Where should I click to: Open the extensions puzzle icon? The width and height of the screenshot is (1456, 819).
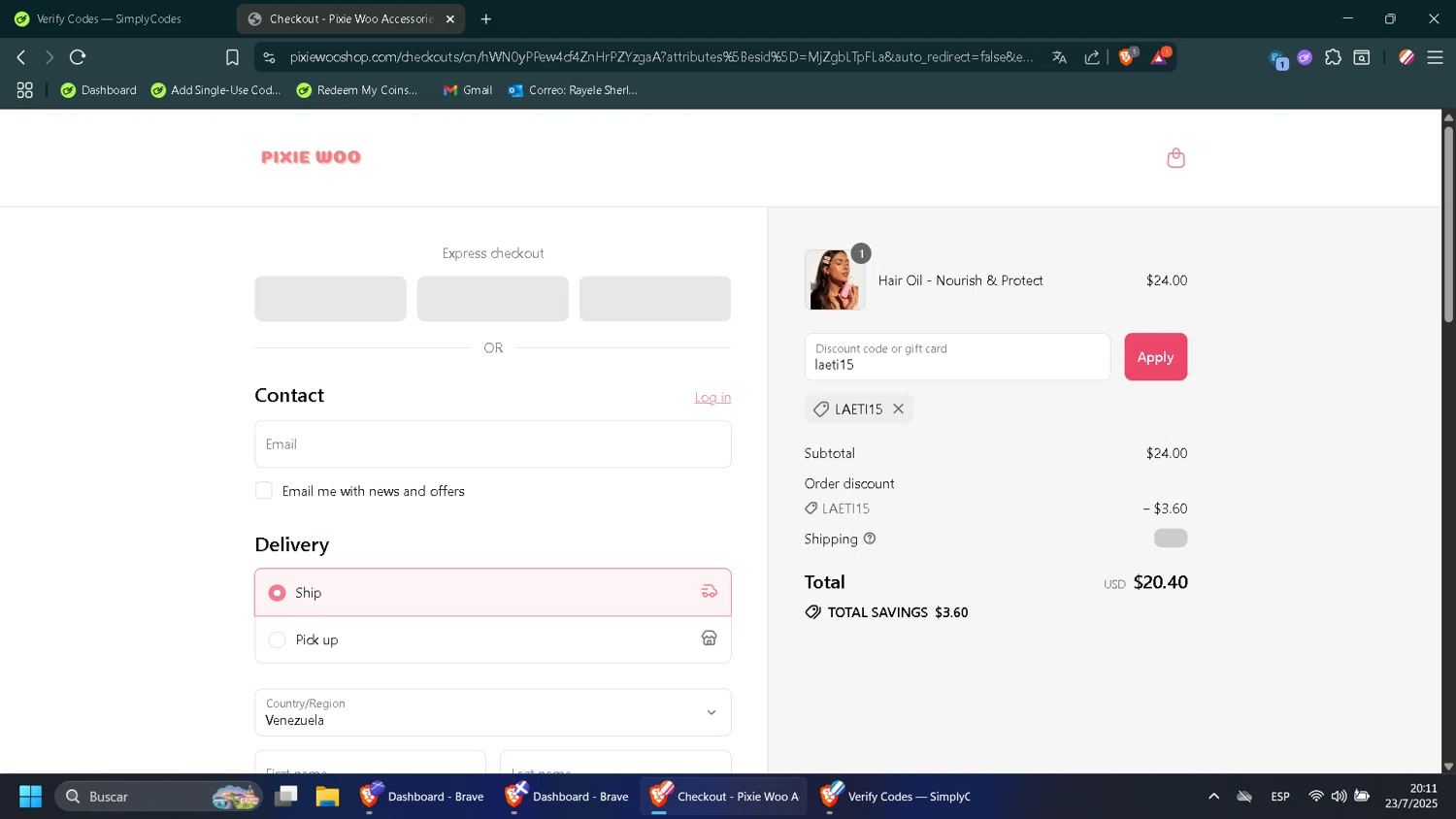1333,57
